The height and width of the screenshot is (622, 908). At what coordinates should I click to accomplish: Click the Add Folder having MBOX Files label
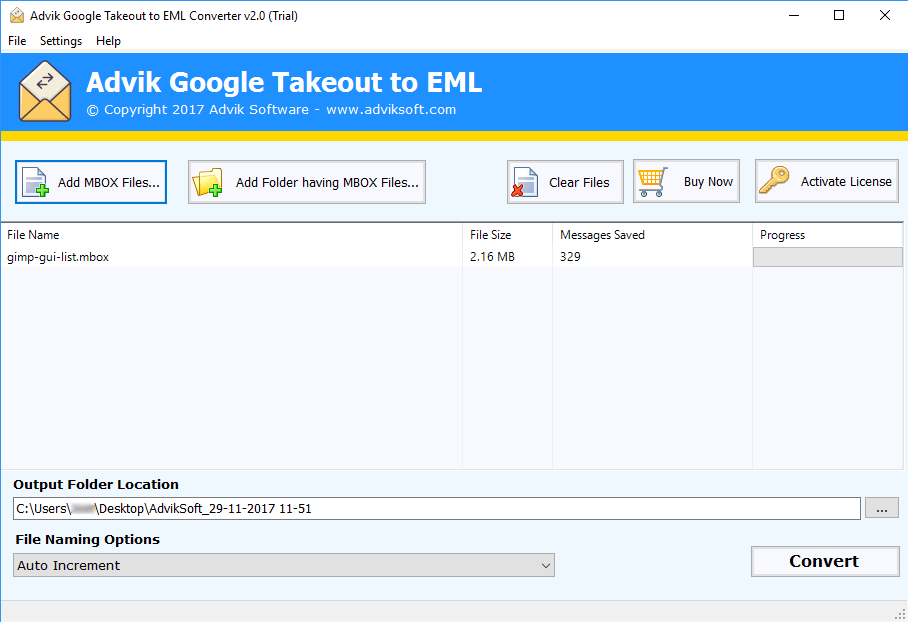(327, 182)
